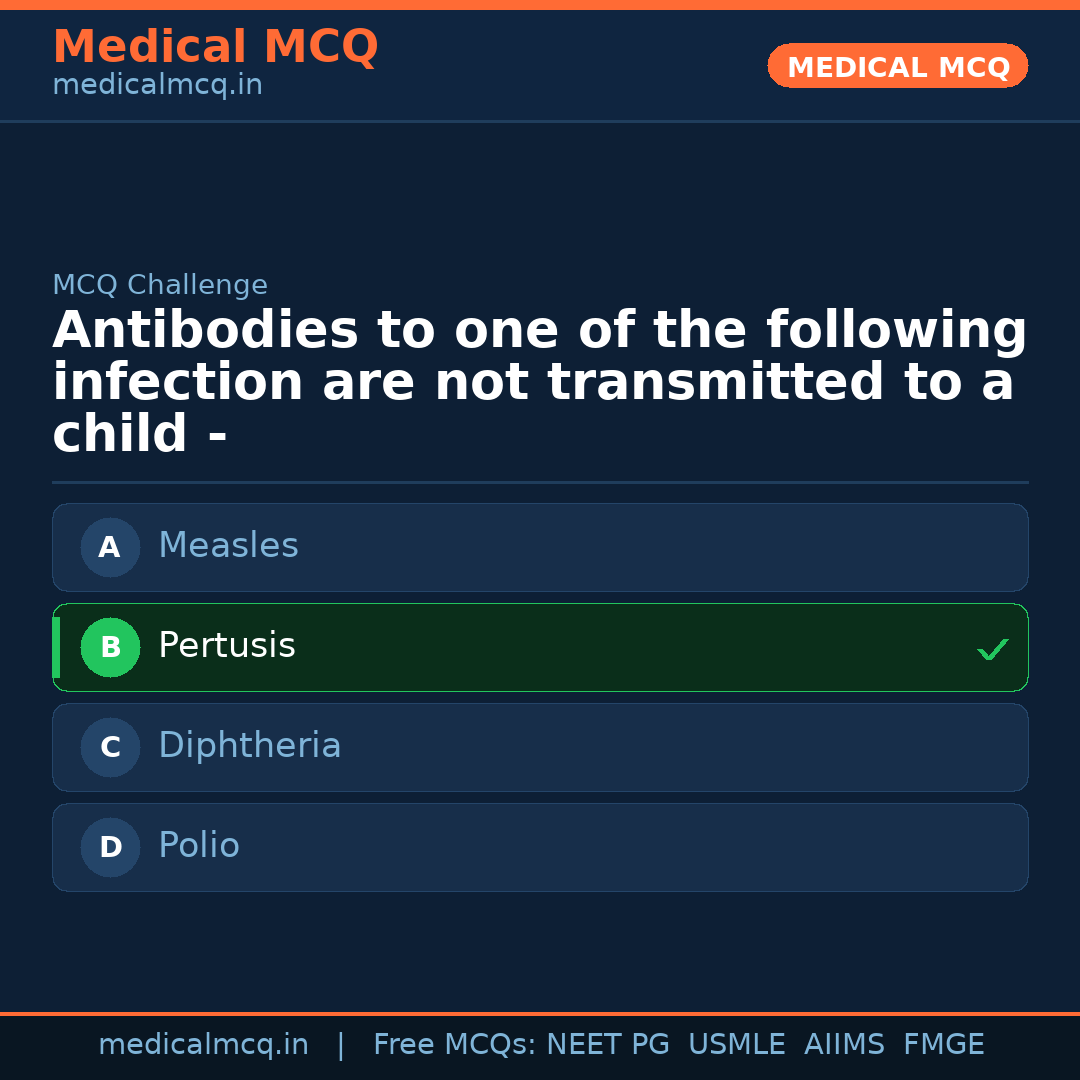1080x1080 pixels.
Task: Click the green B circle badge
Action: pos(110,647)
